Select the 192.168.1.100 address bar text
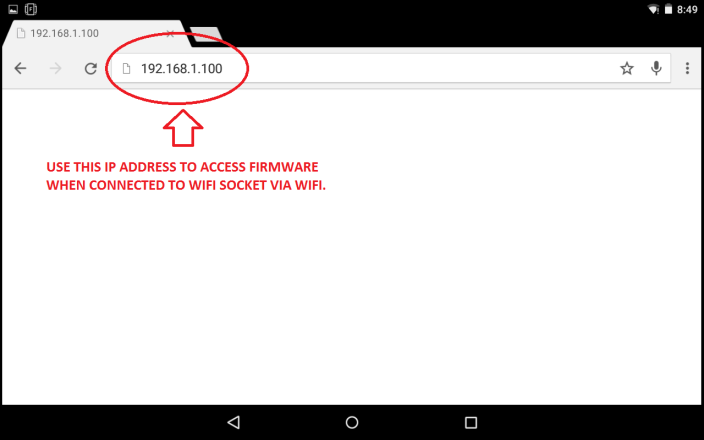Image resolution: width=704 pixels, height=440 pixels. [181, 68]
